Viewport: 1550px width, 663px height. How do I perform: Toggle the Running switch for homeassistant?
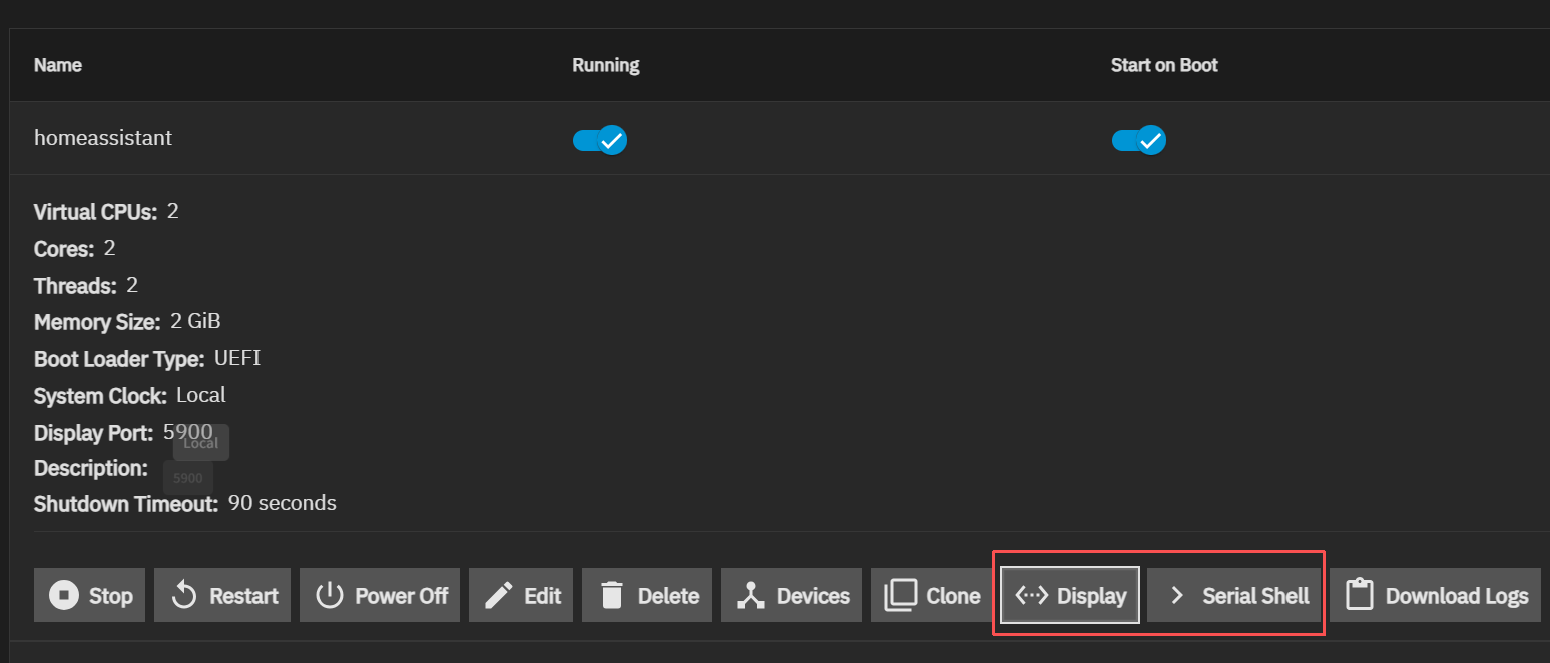(600, 140)
